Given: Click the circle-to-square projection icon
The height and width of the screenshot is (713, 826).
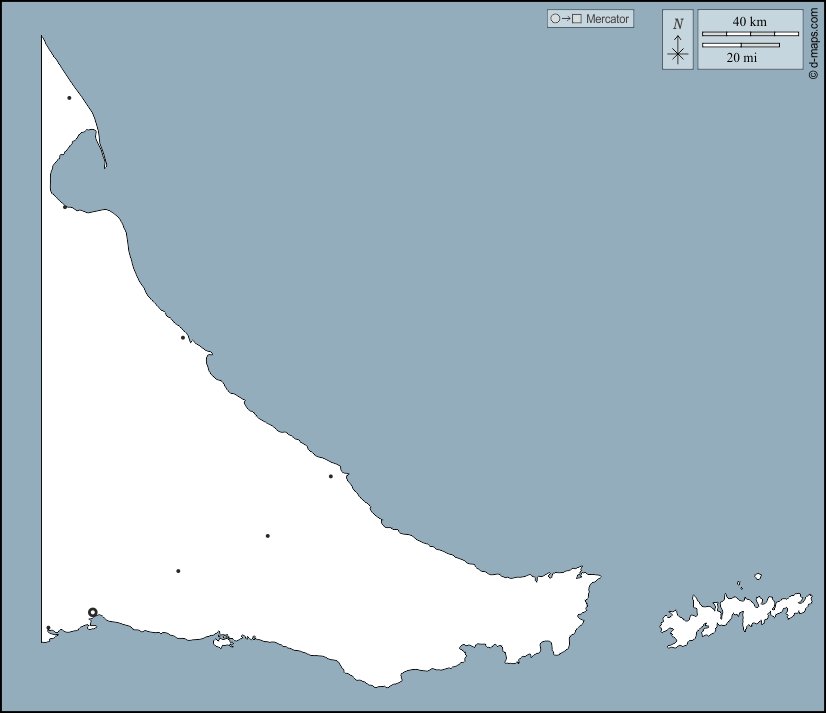Looking at the screenshot, I should (565, 19).
